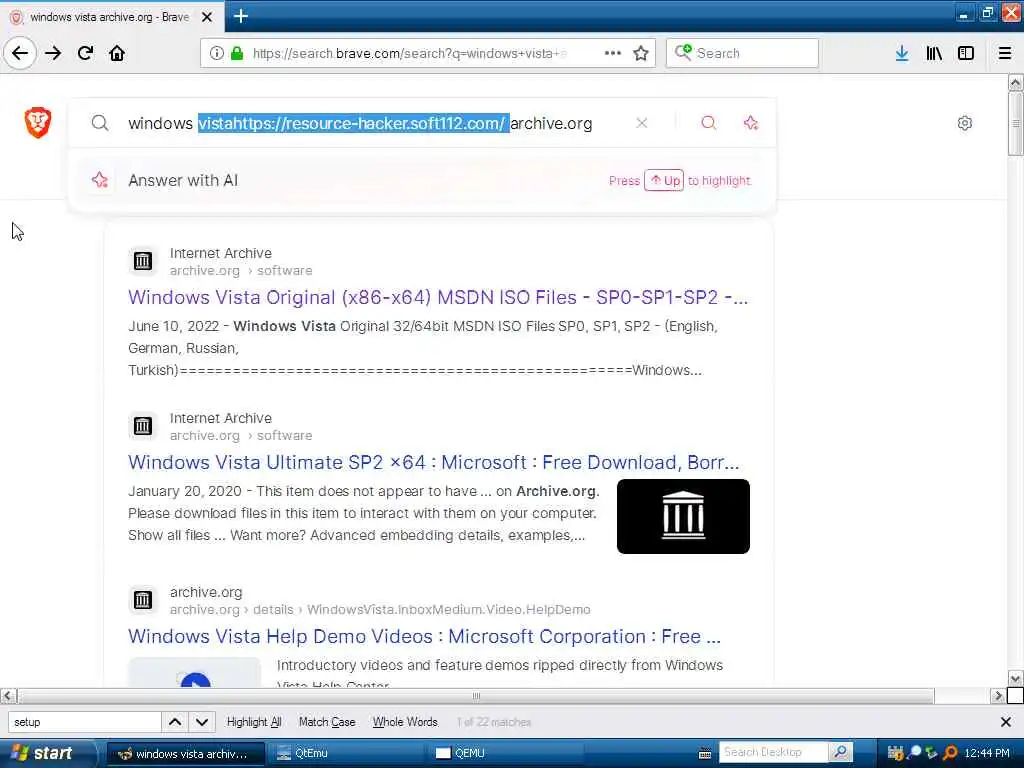Click the horizontal scrollbar right arrow
1024x768 pixels.
click(x=998, y=696)
